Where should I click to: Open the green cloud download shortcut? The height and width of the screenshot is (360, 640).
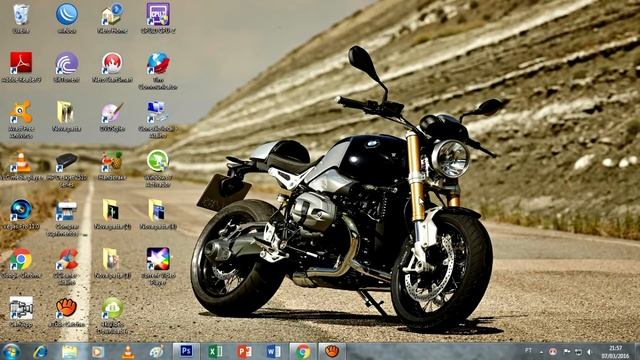tap(112, 316)
